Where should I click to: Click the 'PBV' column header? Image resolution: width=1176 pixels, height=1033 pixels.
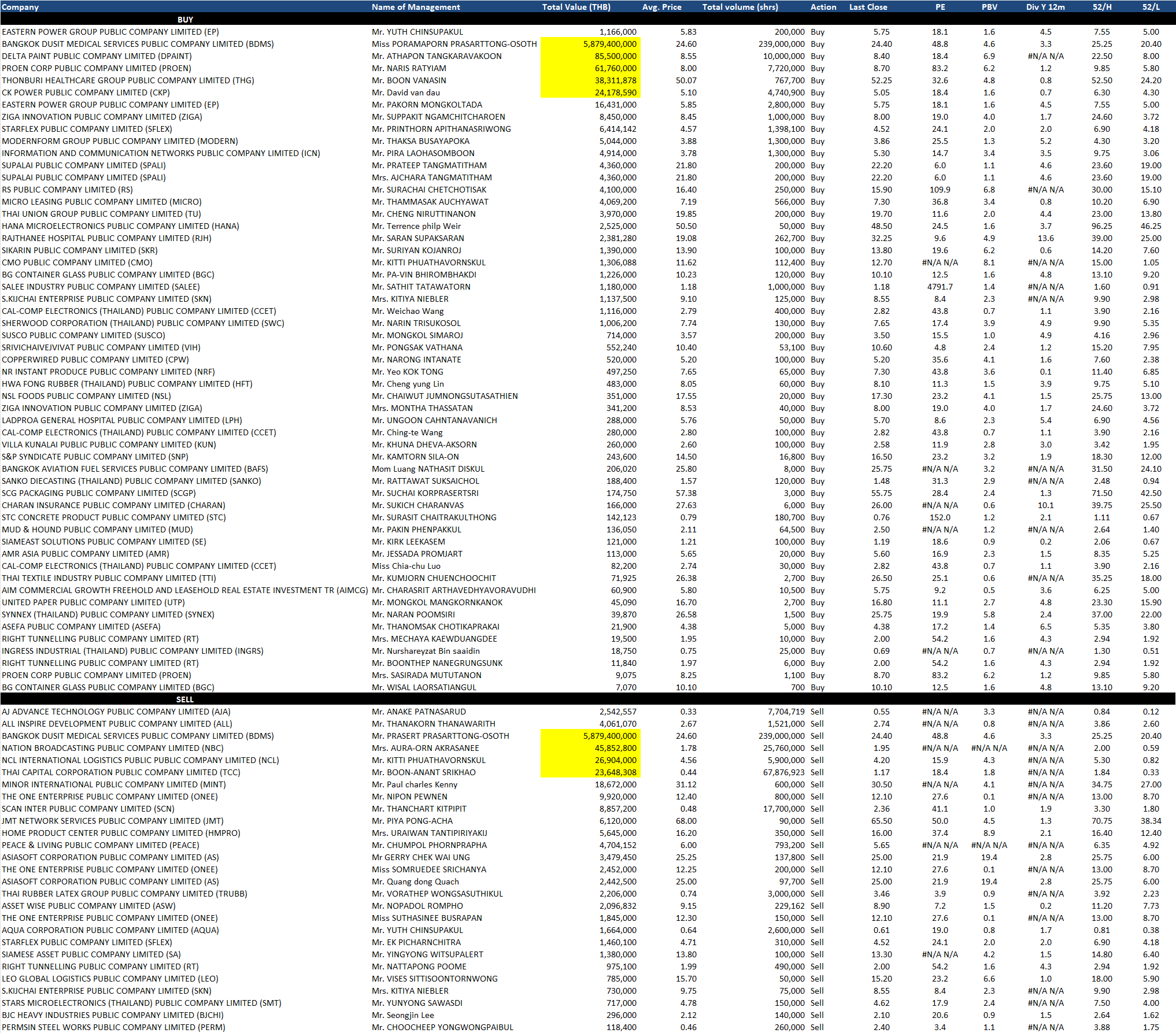989,7
